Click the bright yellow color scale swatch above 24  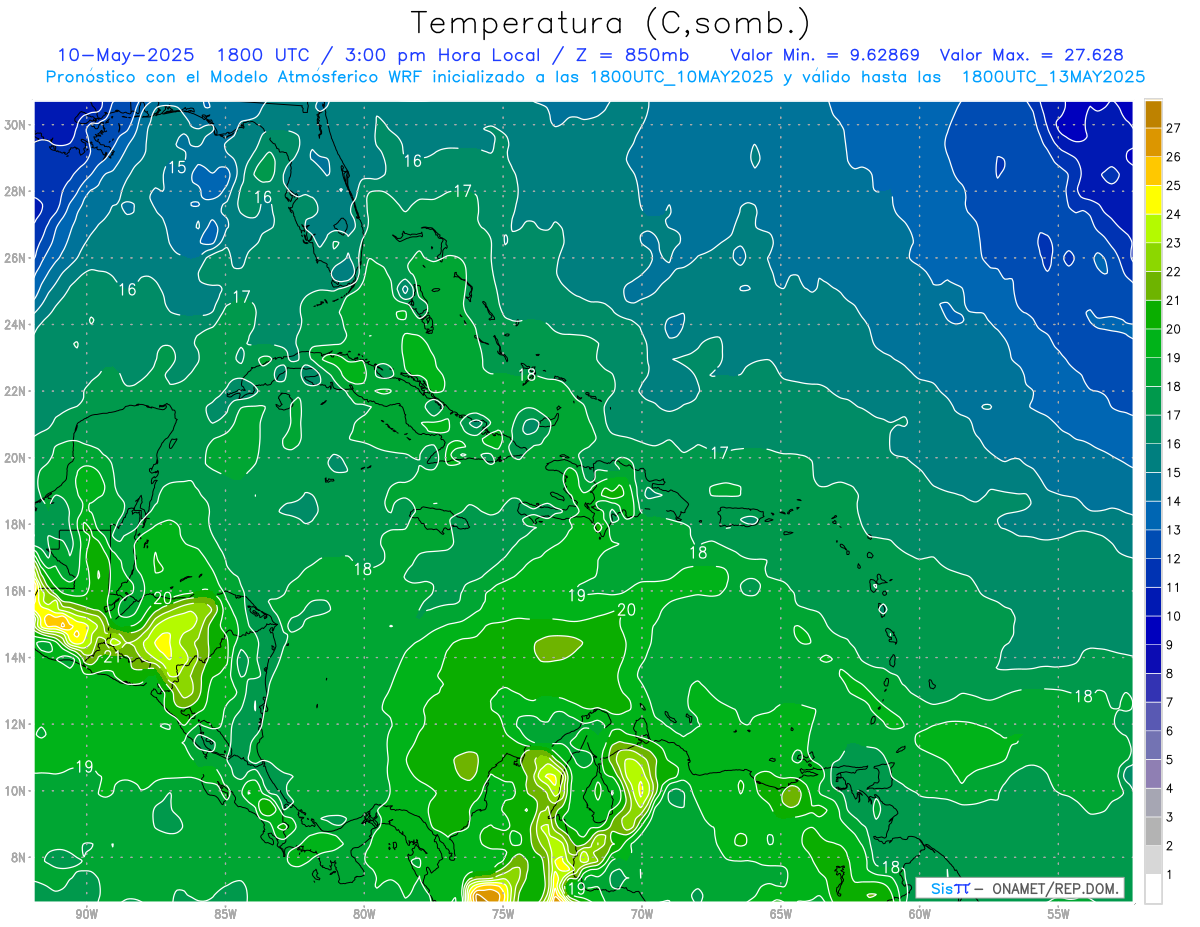pyautogui.click(x=1153, y=199)
